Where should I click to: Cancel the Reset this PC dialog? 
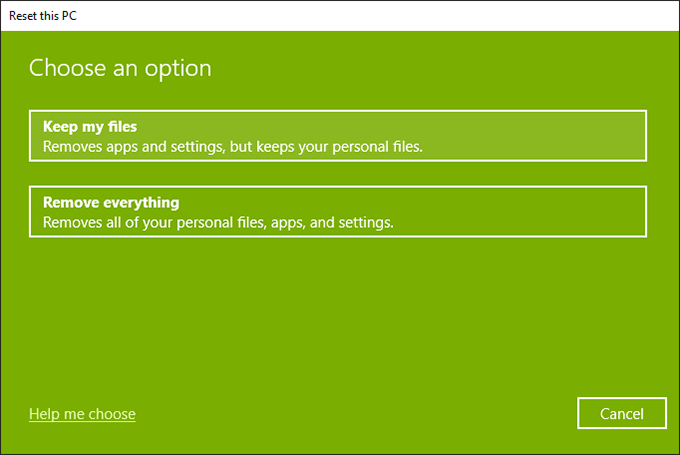[621, 413]
